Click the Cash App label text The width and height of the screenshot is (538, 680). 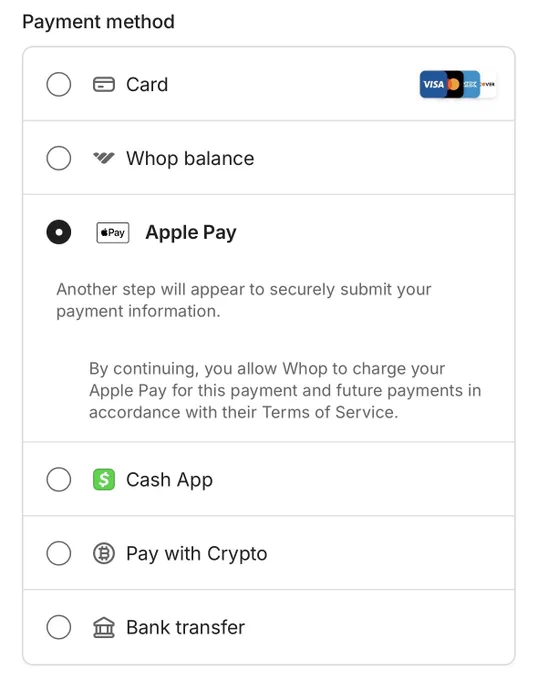click(x=169, y=480)
